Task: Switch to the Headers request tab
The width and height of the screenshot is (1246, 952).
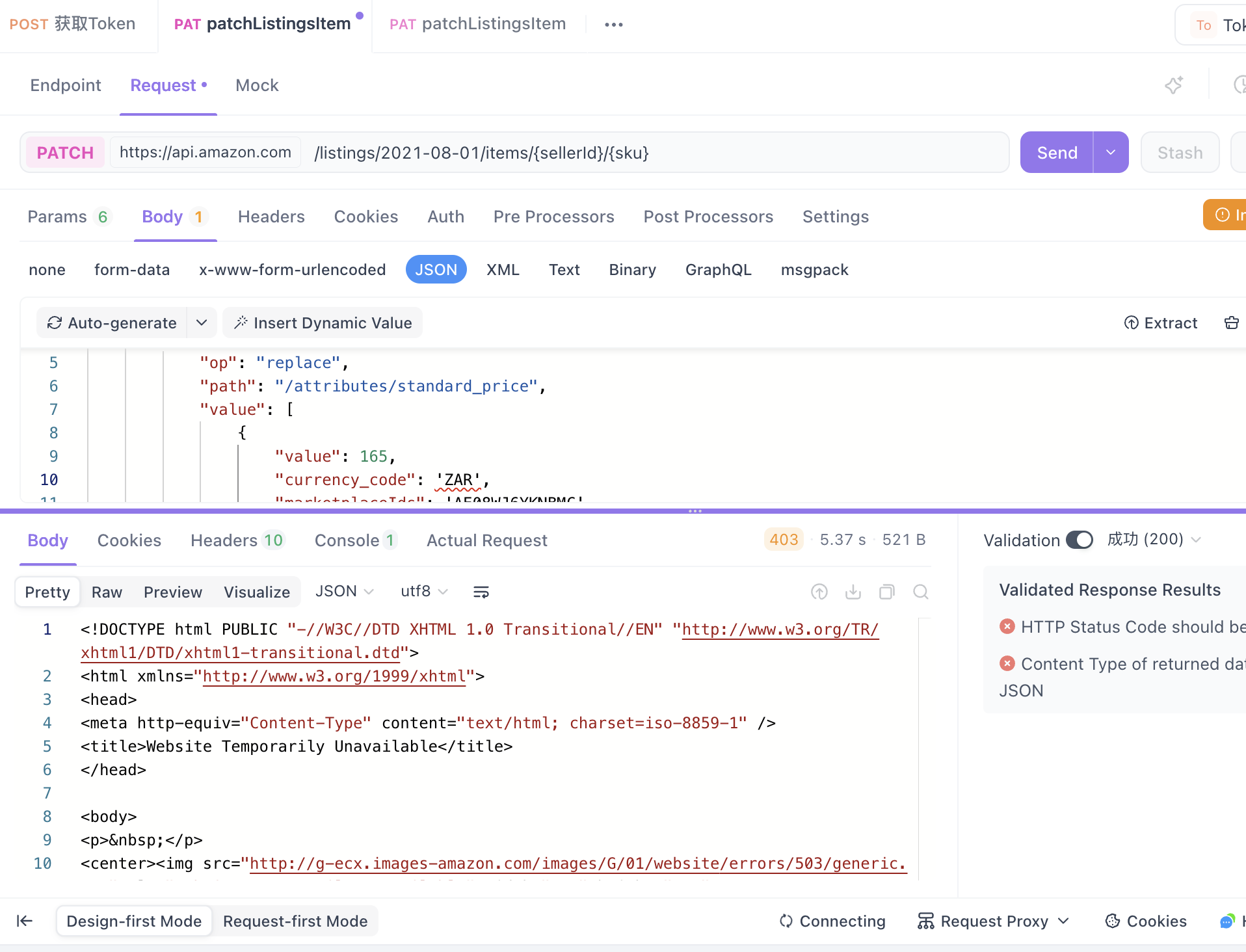Action: coord(271,217)
